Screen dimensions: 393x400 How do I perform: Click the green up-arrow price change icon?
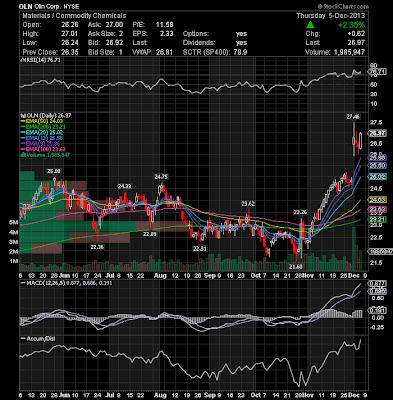tap(310, 24)
